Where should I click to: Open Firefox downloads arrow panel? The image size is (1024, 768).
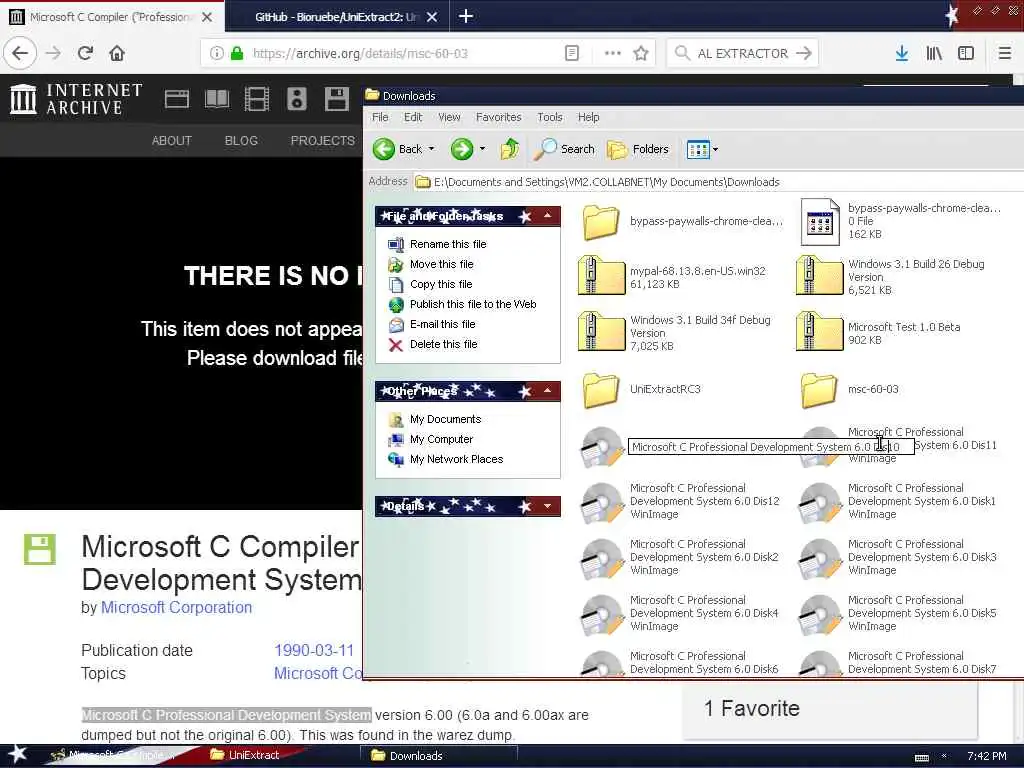[901, 53]
